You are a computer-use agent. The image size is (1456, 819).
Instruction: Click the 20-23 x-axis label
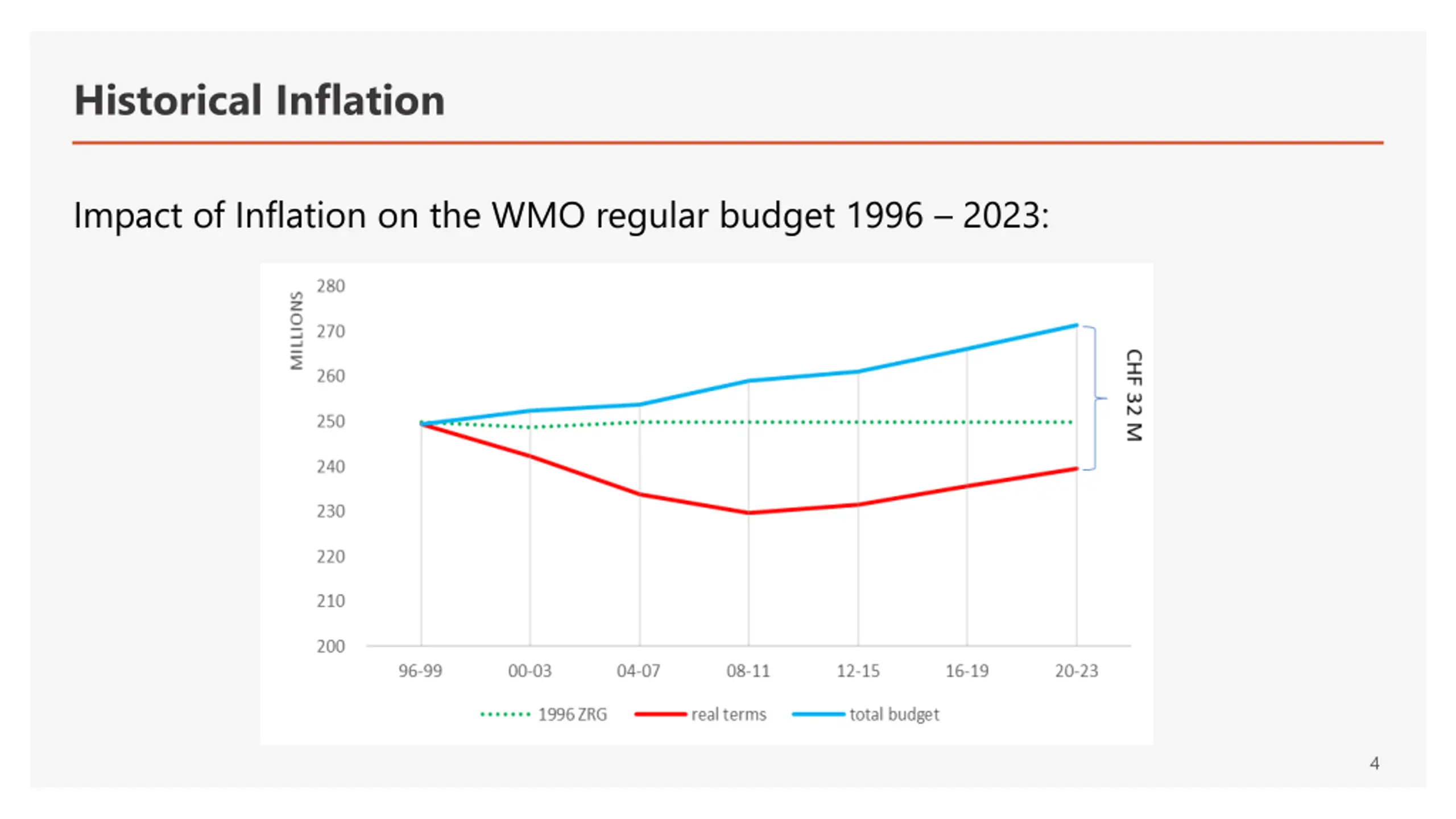click(1076, 671)
